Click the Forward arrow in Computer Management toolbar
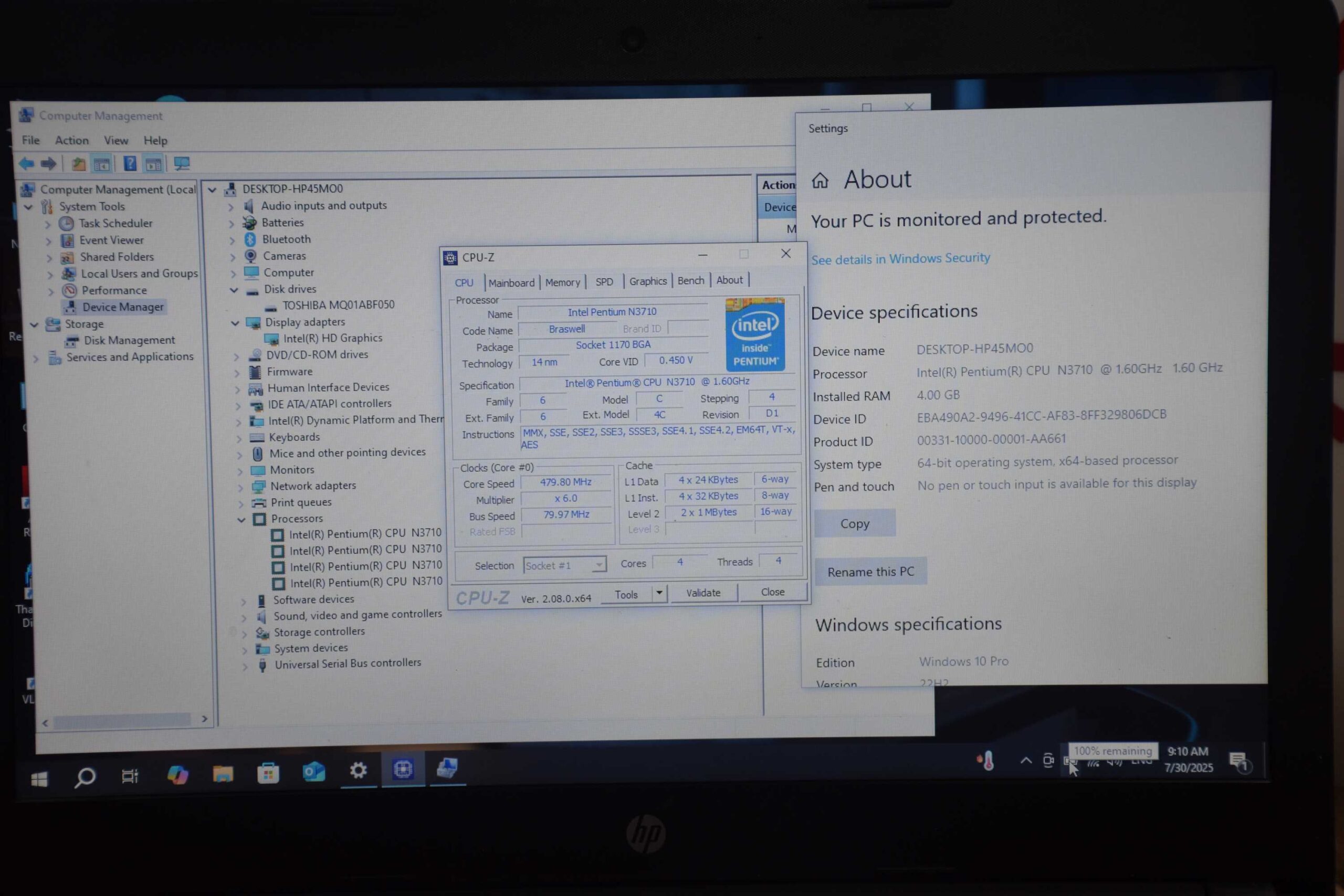 pos(49,164)
